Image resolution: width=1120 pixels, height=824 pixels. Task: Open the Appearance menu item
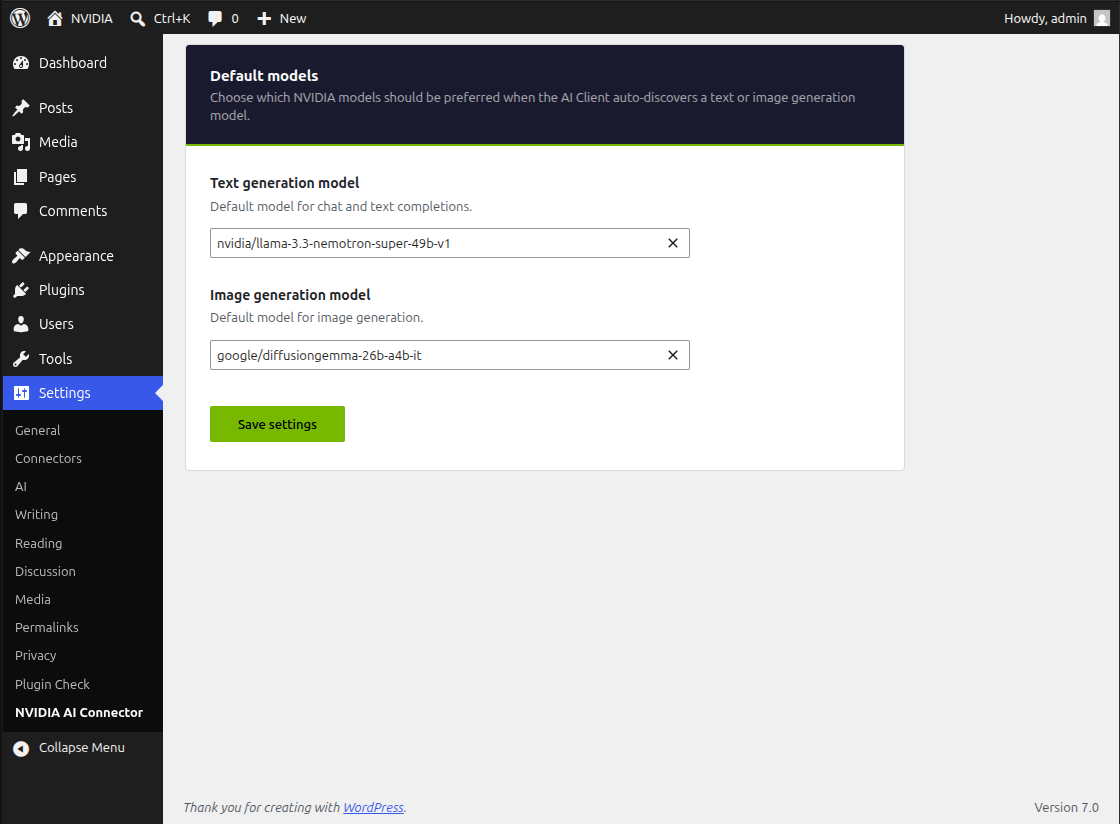coord(83,256)
